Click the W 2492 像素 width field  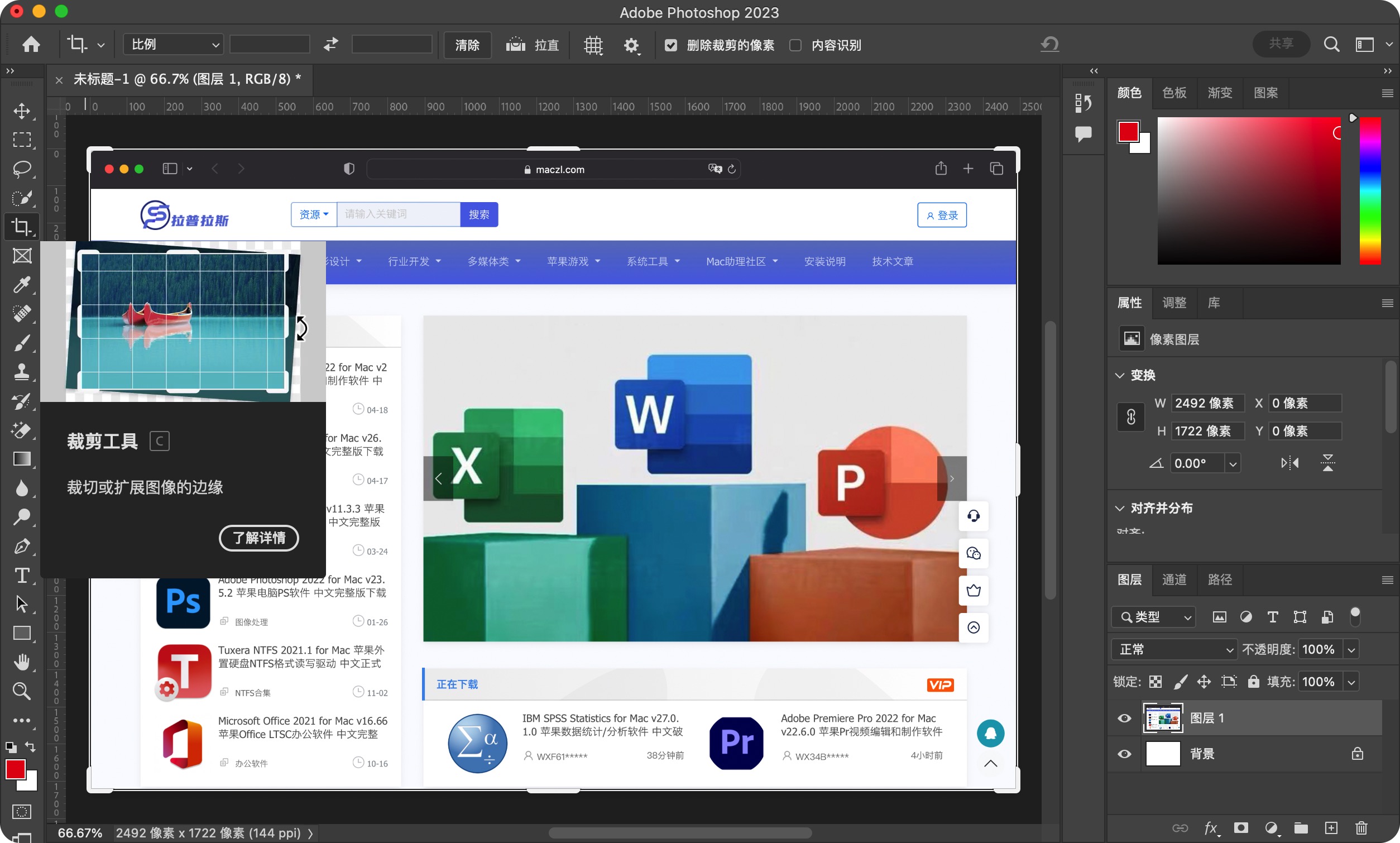coord(1208,403)
